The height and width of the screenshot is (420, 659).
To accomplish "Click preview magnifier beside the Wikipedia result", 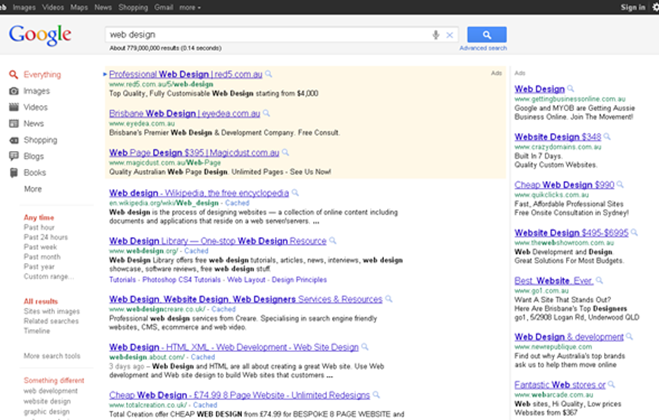I will [x=296, y=192].
